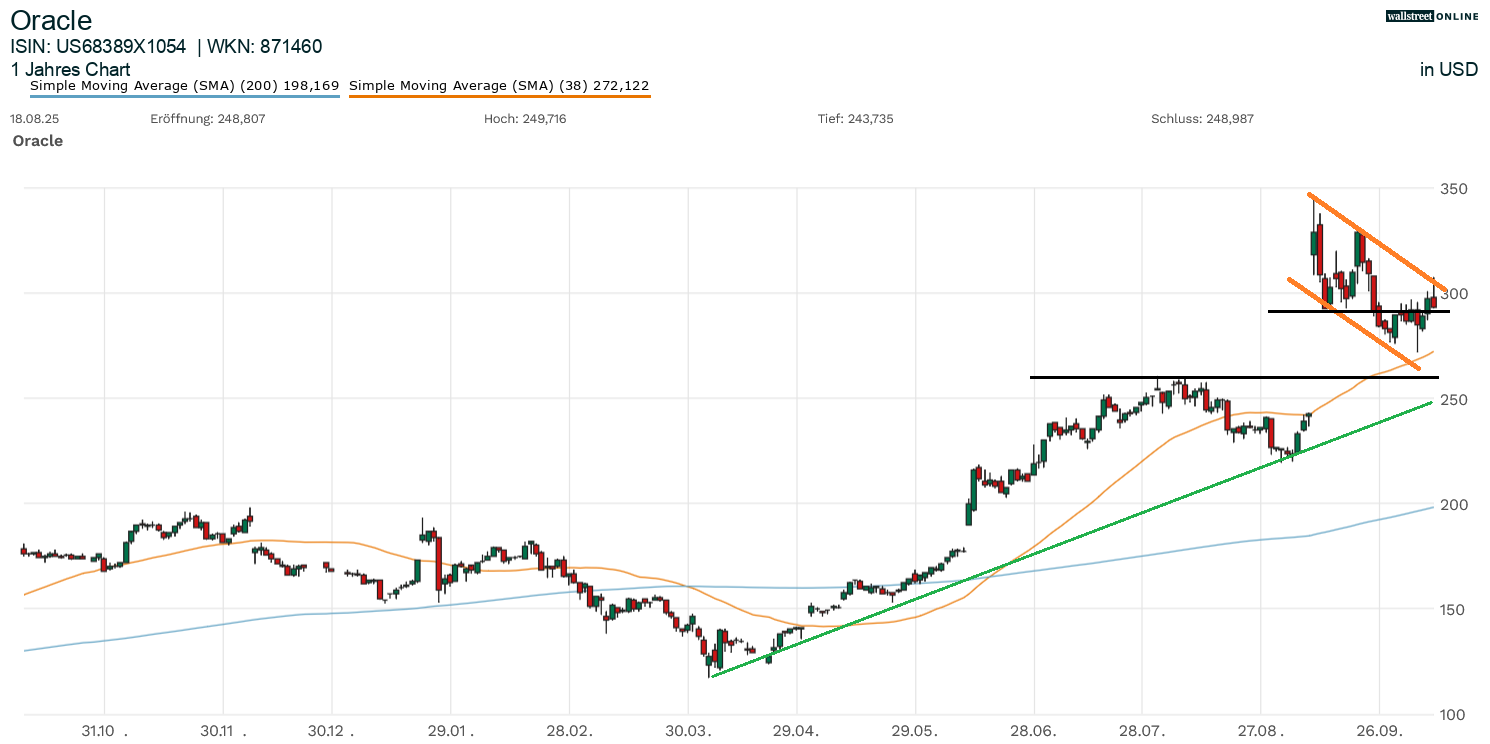Click the in USD currency label
1490x744 pixels.
1448,69
